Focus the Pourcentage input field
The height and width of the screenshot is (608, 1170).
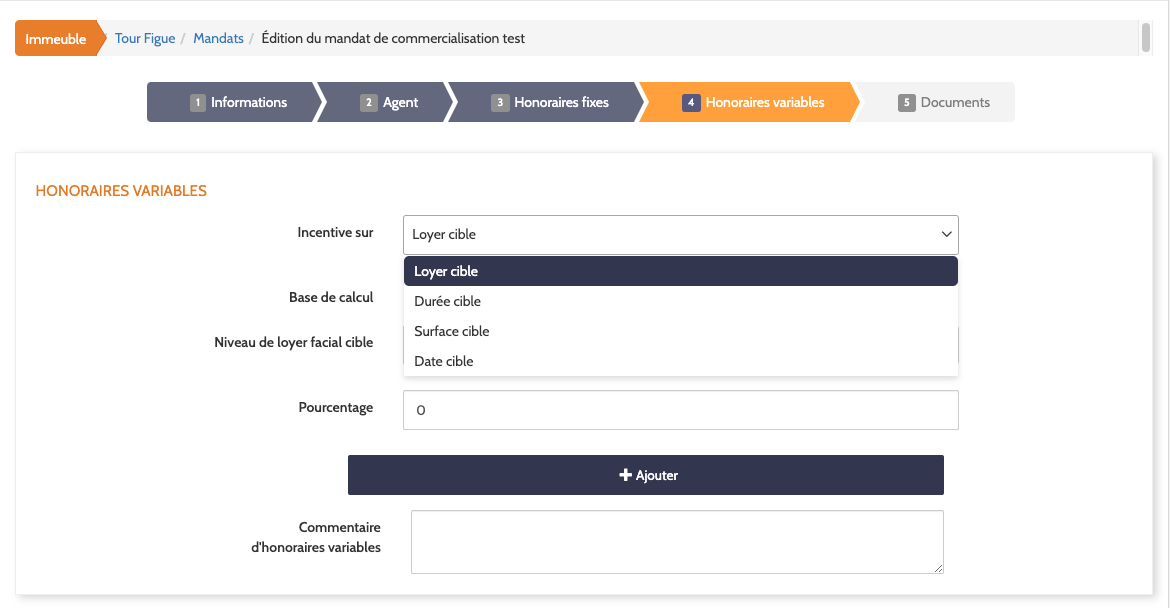point(680,410)
